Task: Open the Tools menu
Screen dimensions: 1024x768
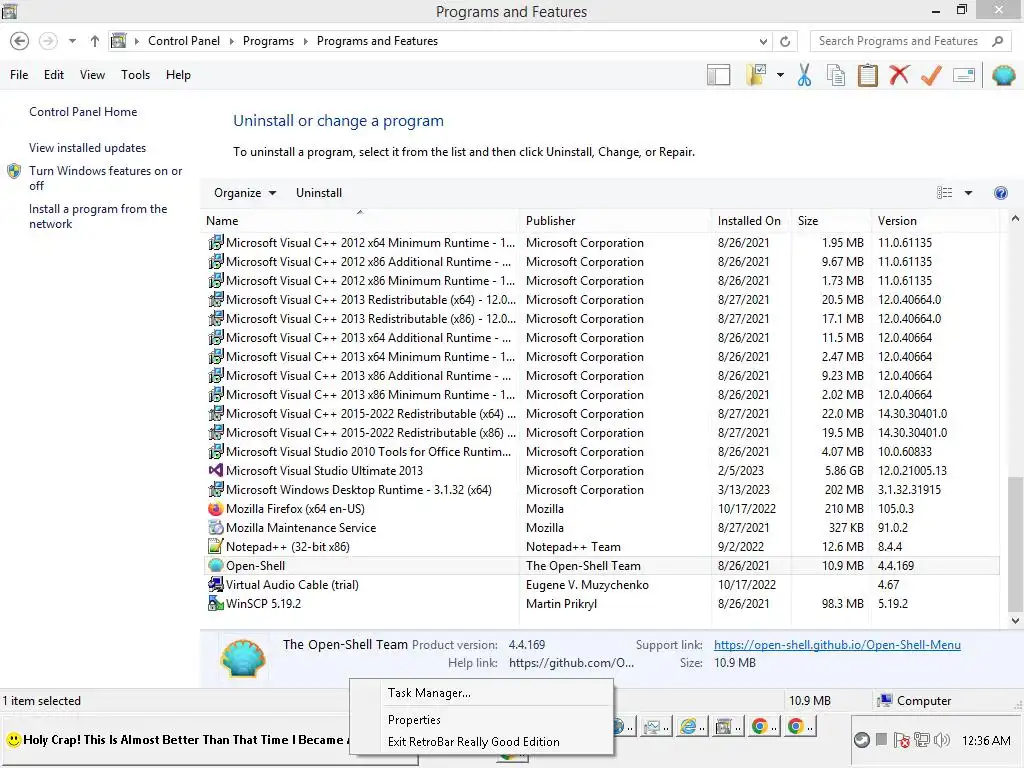Action: pyautogui.click(x=135, y=75)
